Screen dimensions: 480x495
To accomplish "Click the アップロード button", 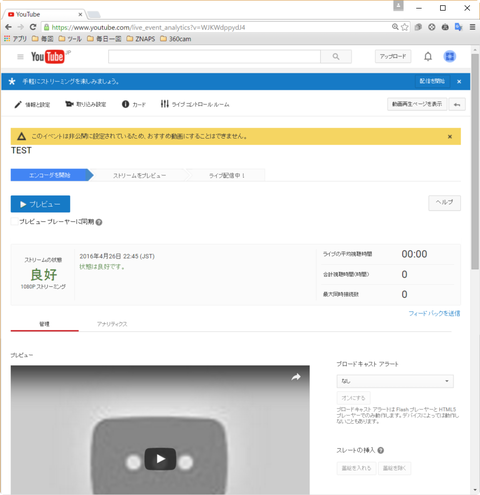I will pos(393,56).
